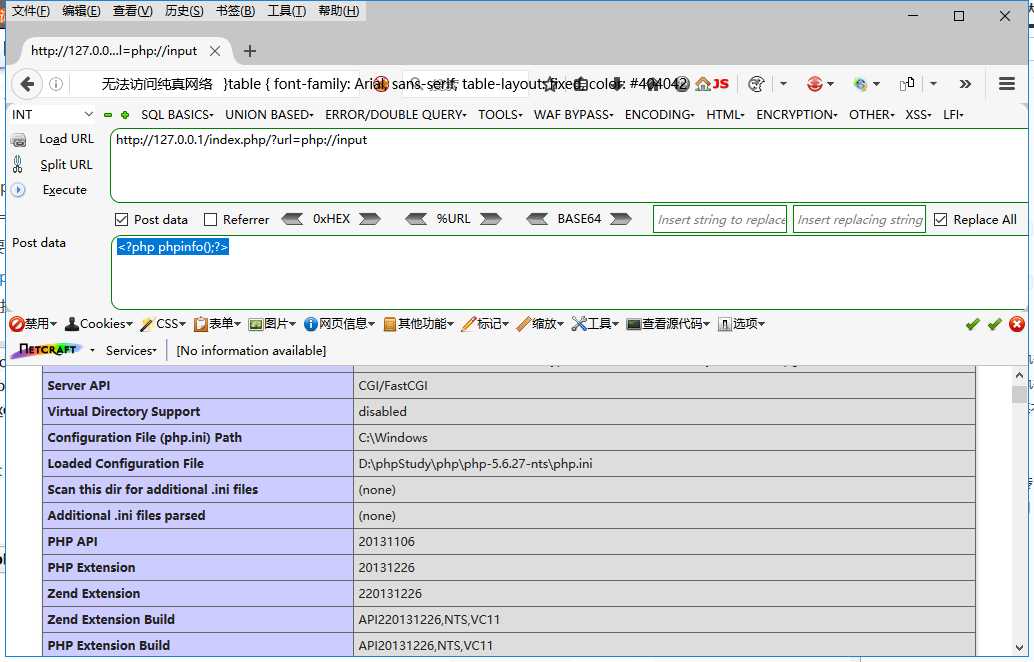1034x662 pixels.
Task: Expand the SQL BASICS dropdown
Action: pos(177,115)
